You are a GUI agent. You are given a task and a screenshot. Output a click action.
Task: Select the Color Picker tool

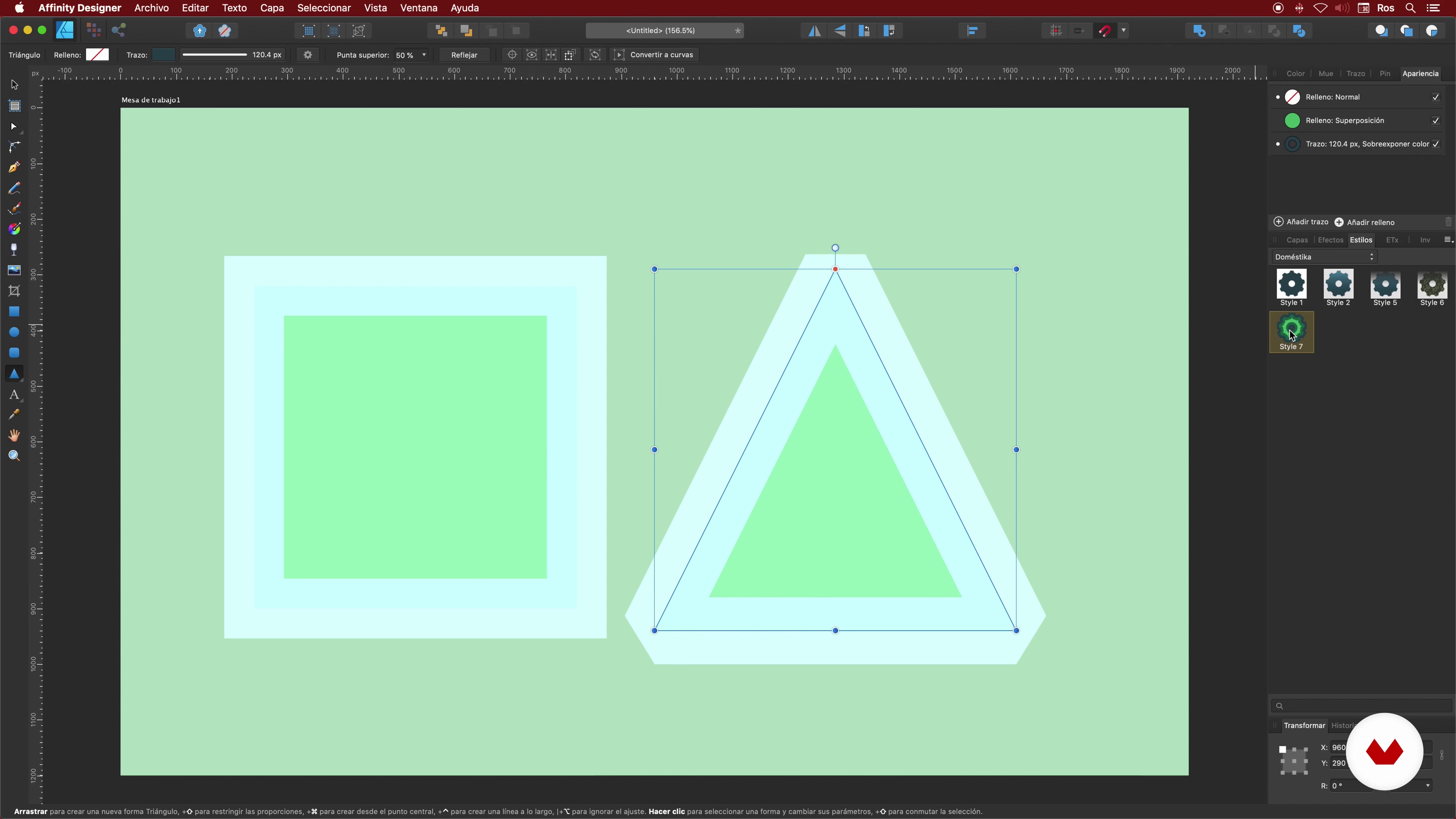pos(14,415)
